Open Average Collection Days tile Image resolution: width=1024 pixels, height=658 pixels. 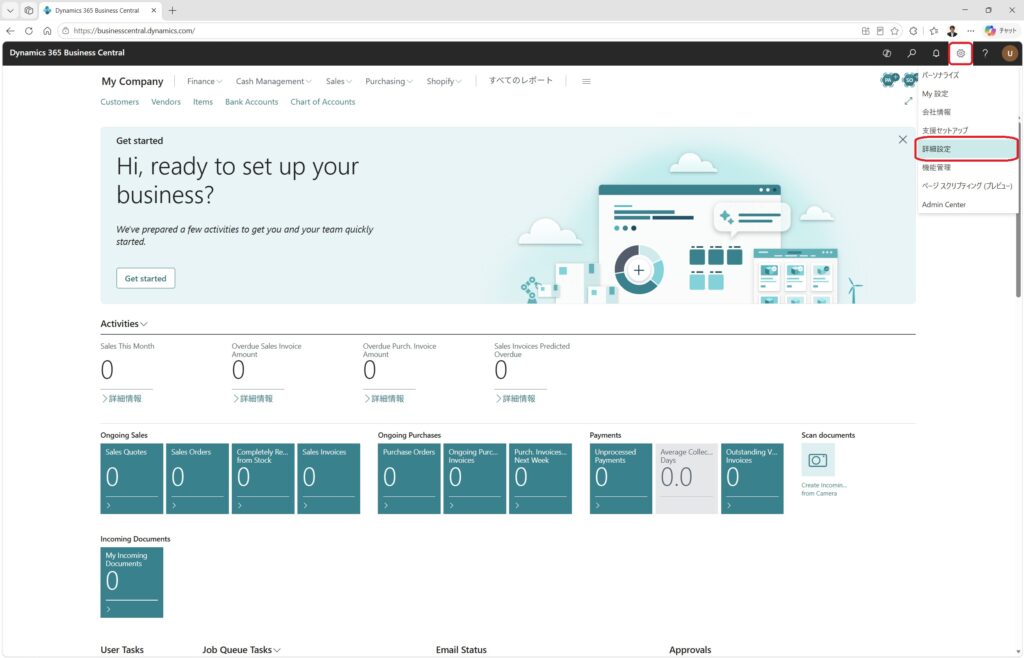tap(686, 478)
